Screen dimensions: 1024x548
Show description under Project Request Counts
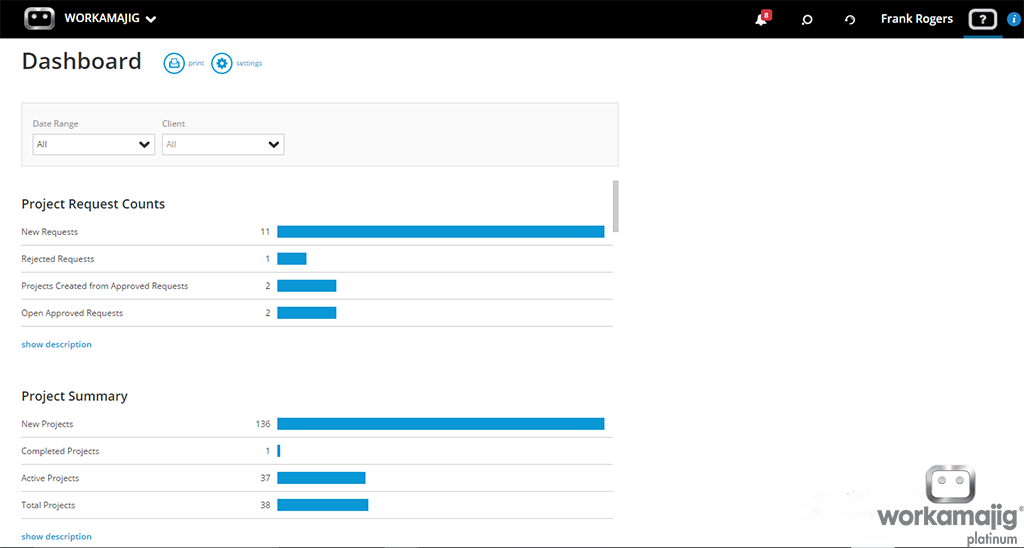[56, 344]
